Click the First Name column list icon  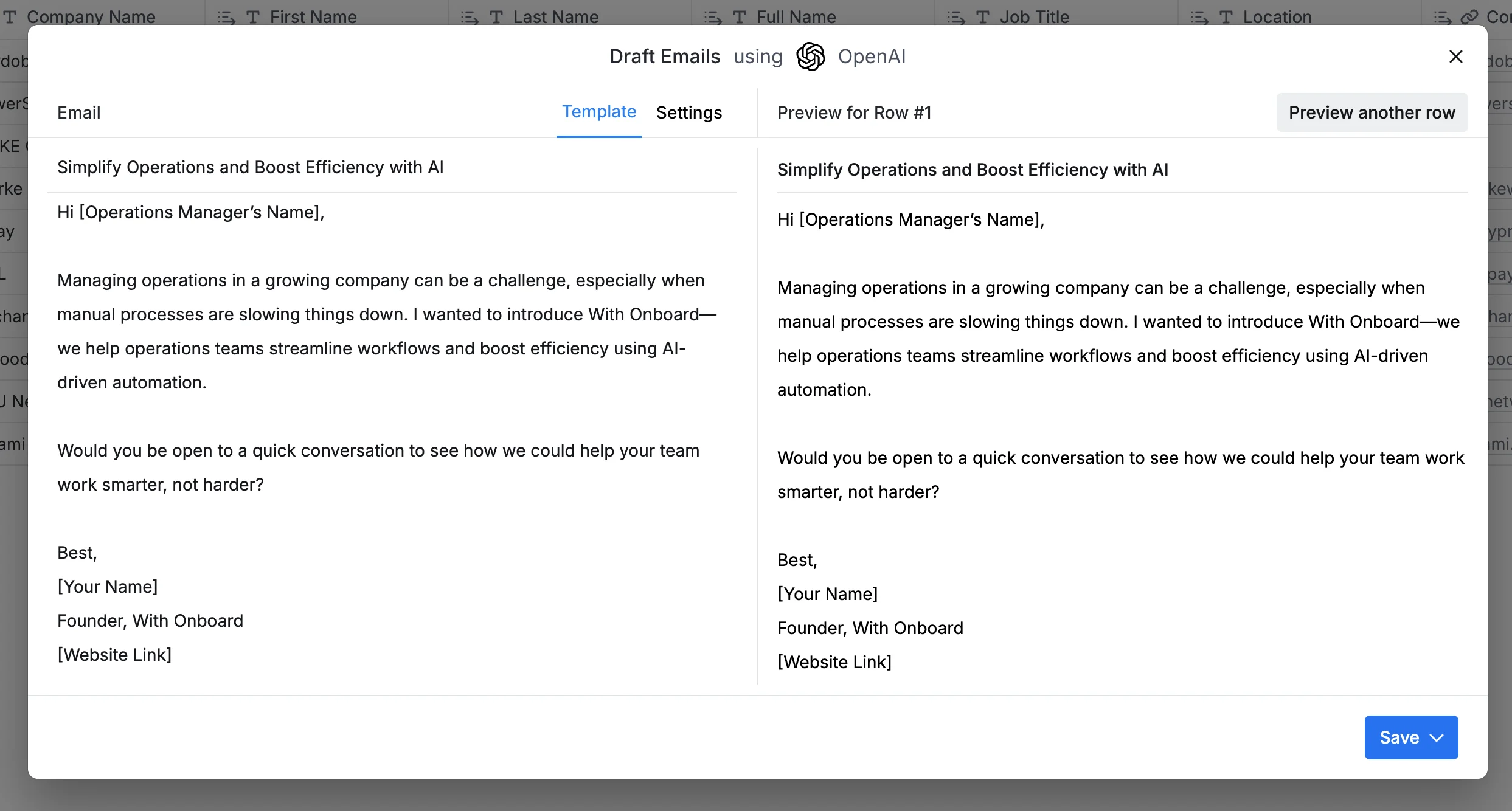click(x=226, y=17)
